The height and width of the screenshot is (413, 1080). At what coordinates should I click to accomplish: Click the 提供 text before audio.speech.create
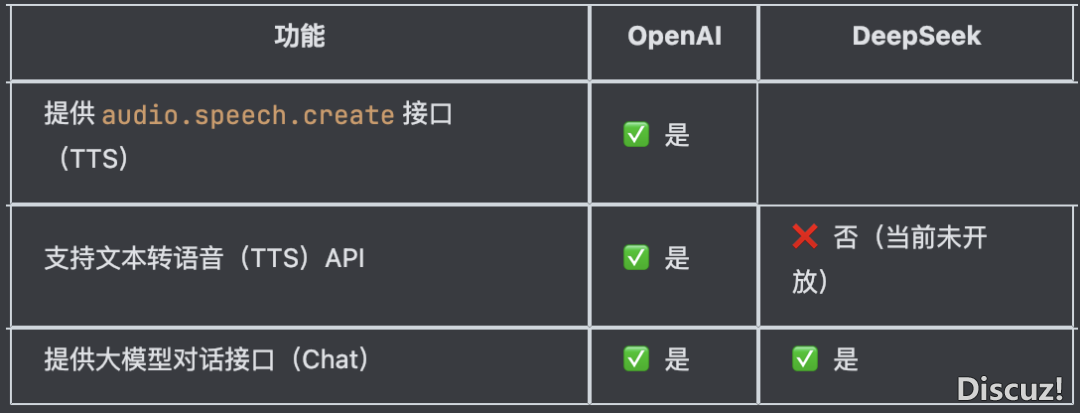pos(69,114)
